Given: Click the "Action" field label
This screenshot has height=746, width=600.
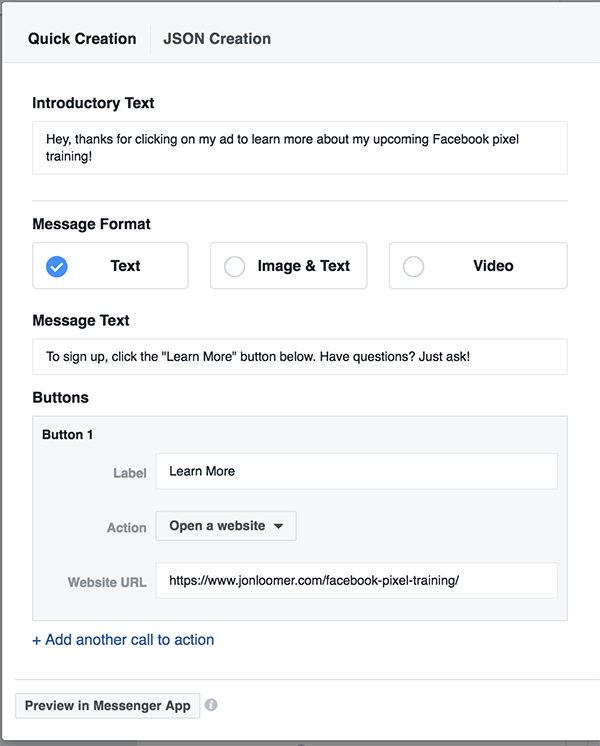Looking at the screenshot, I should 127,527.
